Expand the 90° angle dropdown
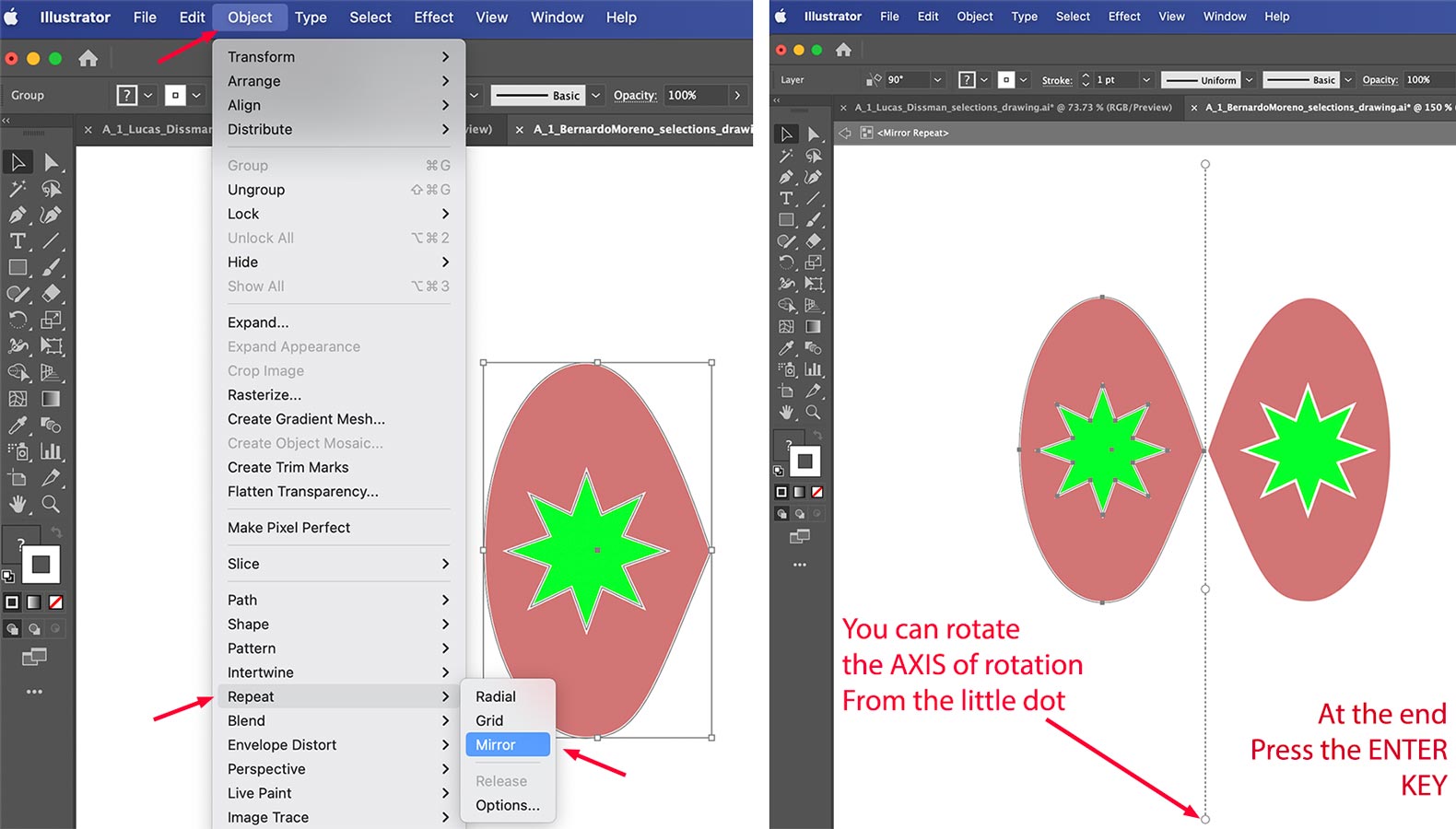Image resolution: width=1456 pixels, height=829 pixels. click(x=937, y=80)
